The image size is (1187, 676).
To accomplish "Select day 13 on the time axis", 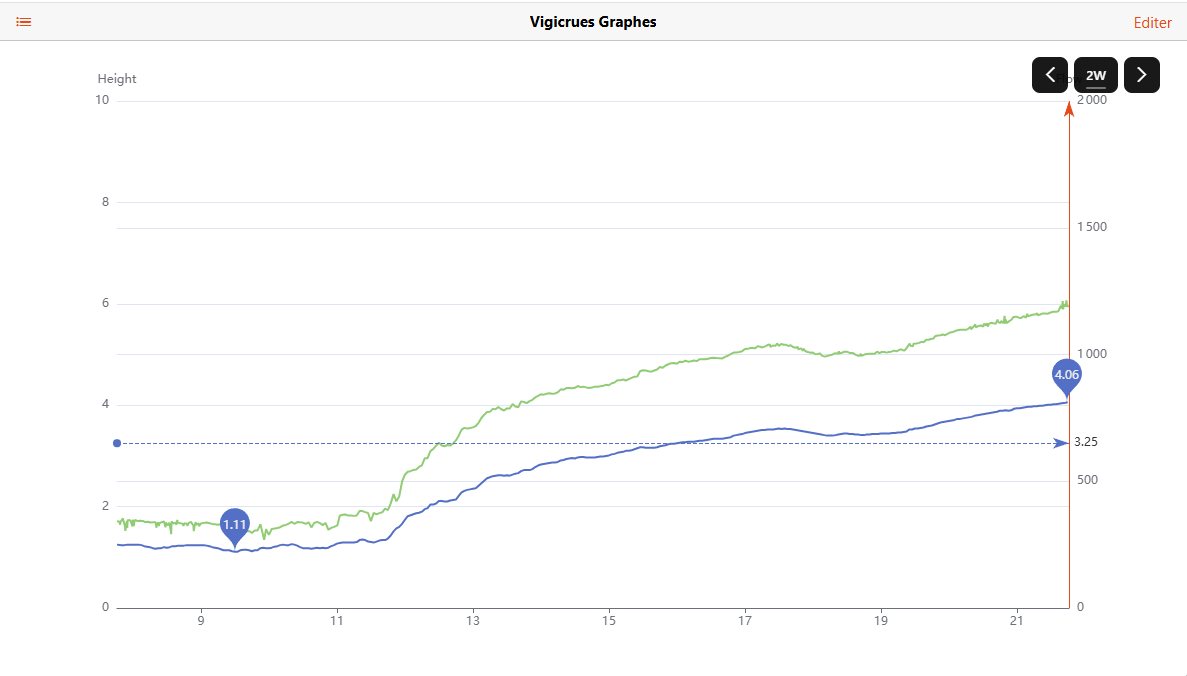I will pyautogui.click(x=473, y=621).
